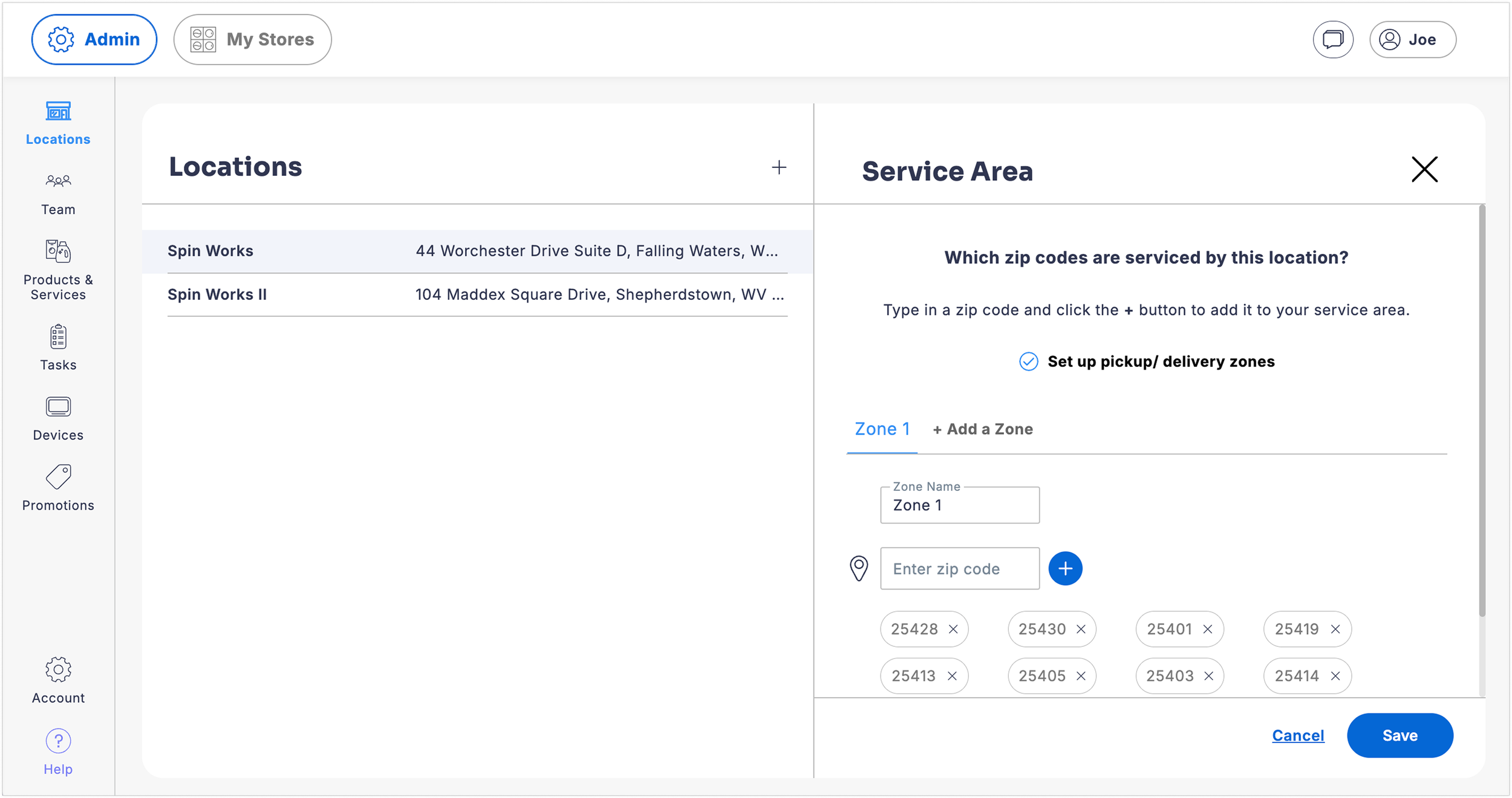This screenshot has height=798, width=1512.
Task: Open Promotions tag icon
Action: [58, 477]
